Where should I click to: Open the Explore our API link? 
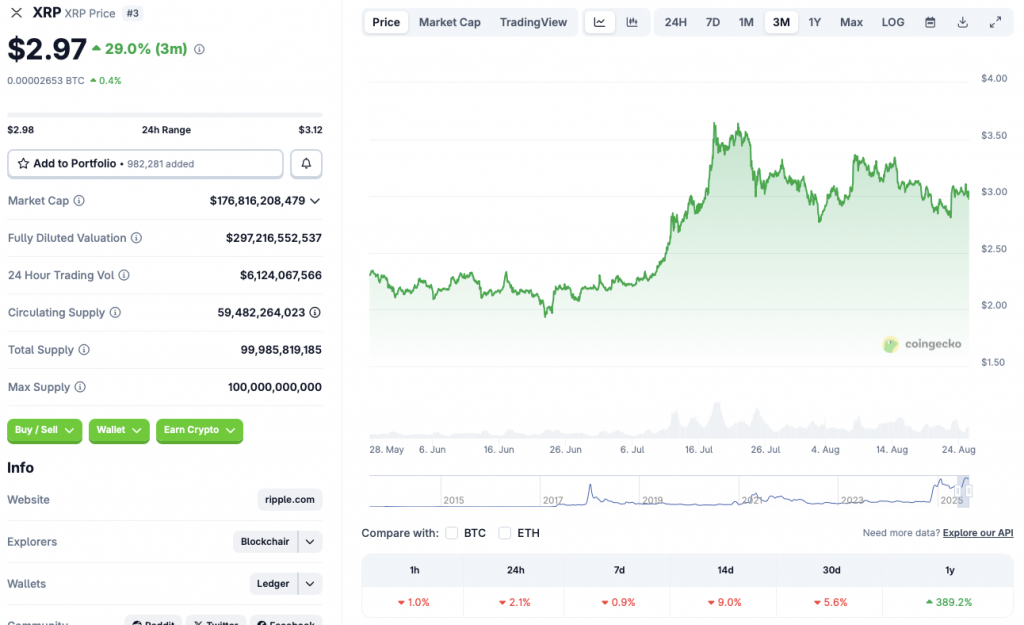(x=977, y=532)
